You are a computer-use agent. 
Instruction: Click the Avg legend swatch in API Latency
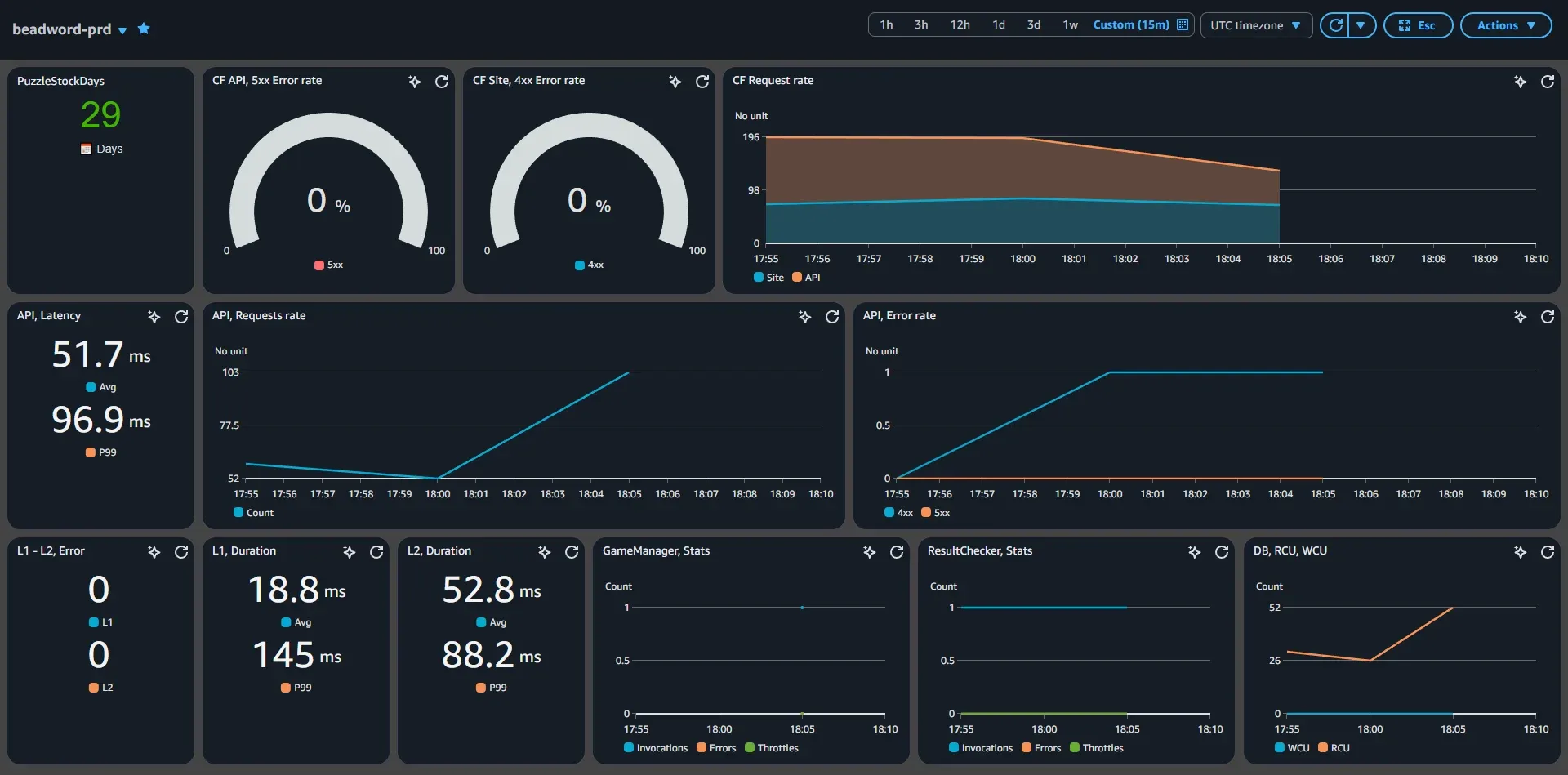tap(91, 387)
